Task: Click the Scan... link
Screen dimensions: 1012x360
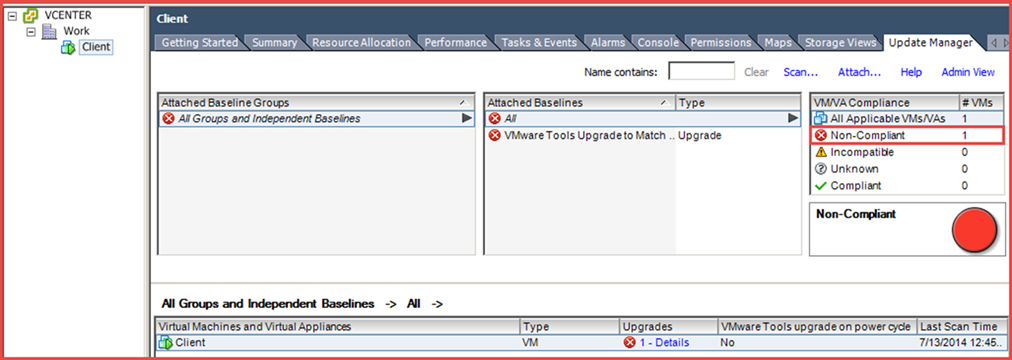Action: point(801,72)
